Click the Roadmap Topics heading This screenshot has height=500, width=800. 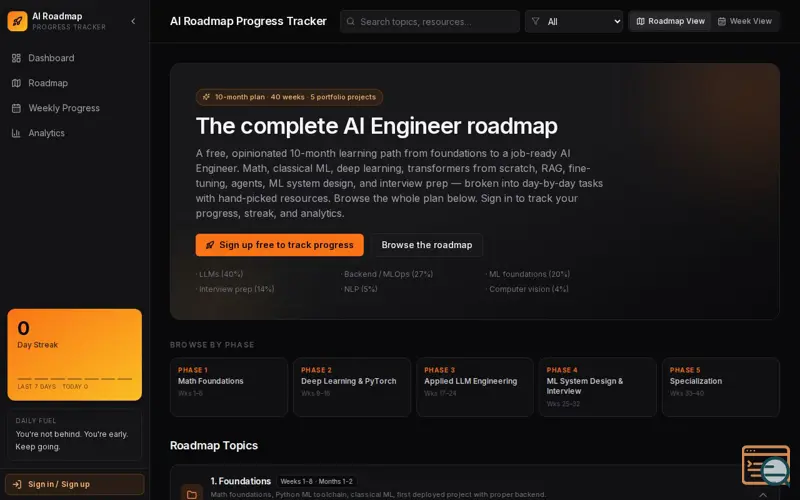[214, 445]
